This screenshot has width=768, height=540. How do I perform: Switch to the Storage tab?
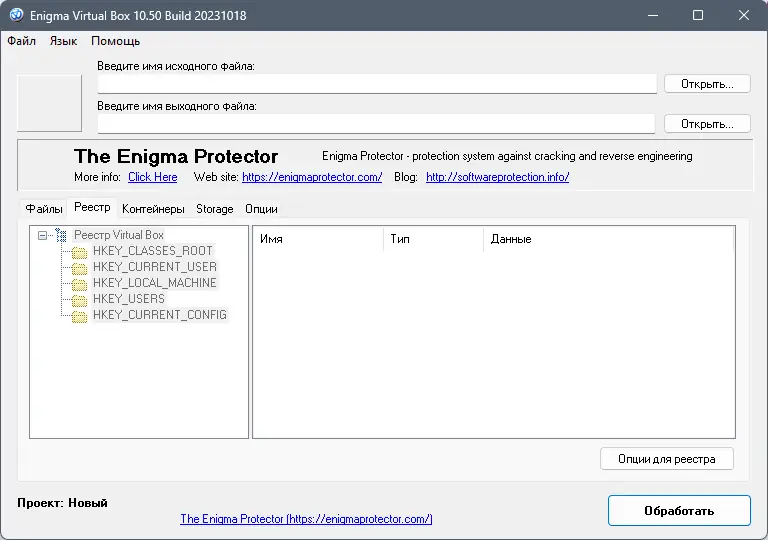tap(215, 209)
